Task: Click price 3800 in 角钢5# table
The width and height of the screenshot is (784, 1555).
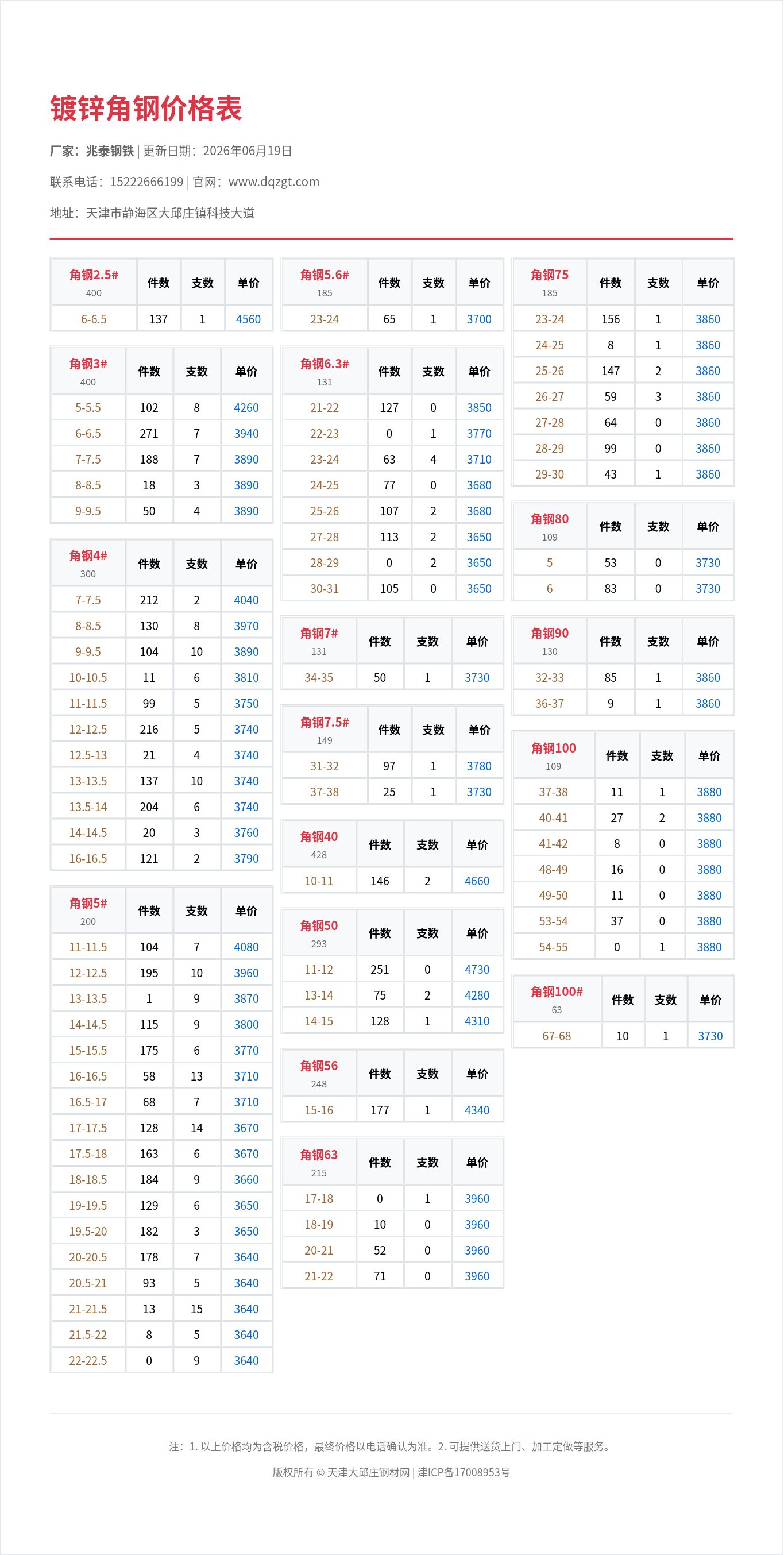Action: 246,1025
